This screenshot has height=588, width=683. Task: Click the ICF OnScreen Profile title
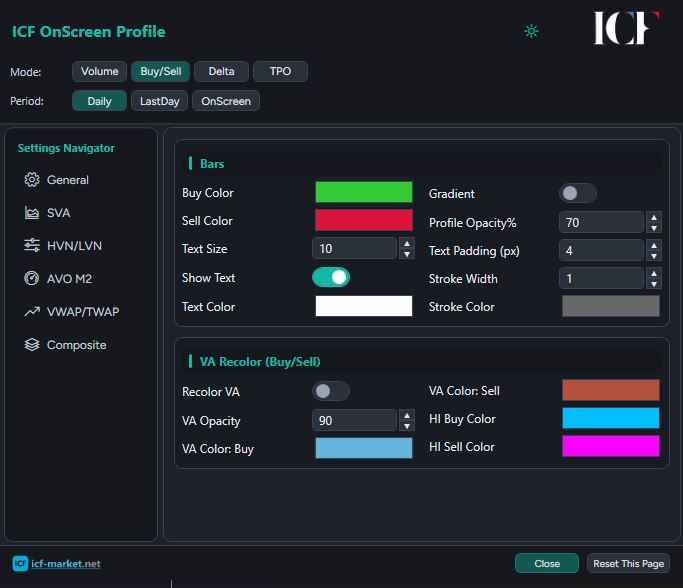88,31
